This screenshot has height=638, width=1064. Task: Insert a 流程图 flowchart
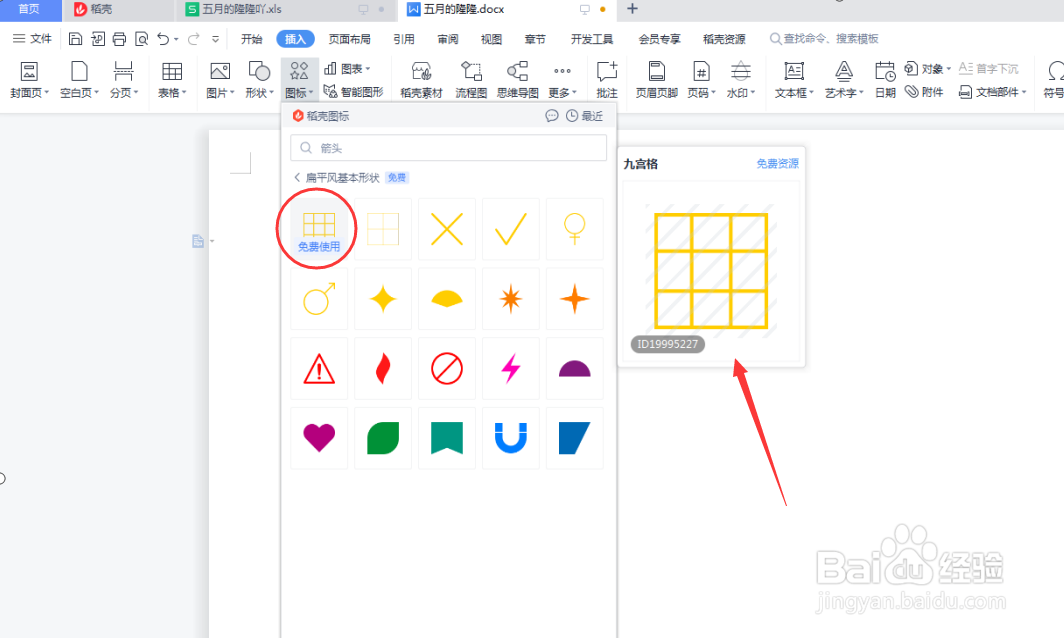tap(471, 79)
